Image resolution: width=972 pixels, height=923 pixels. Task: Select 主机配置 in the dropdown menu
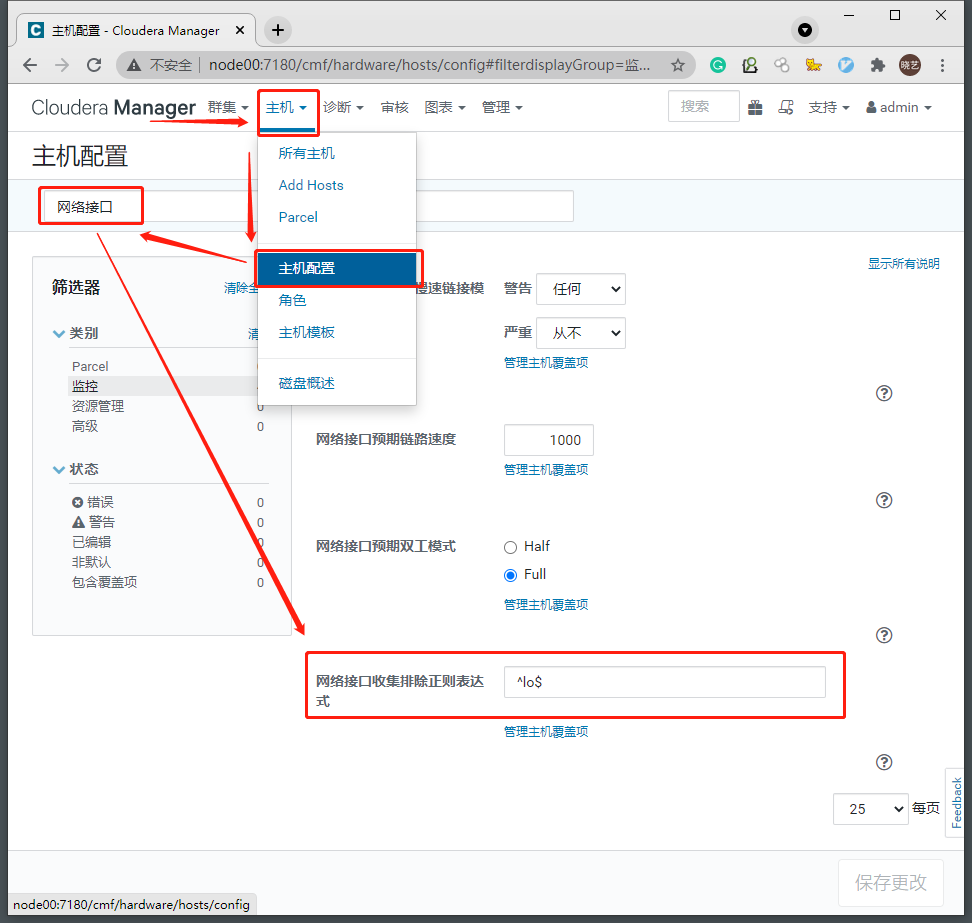tap(337, 268)
